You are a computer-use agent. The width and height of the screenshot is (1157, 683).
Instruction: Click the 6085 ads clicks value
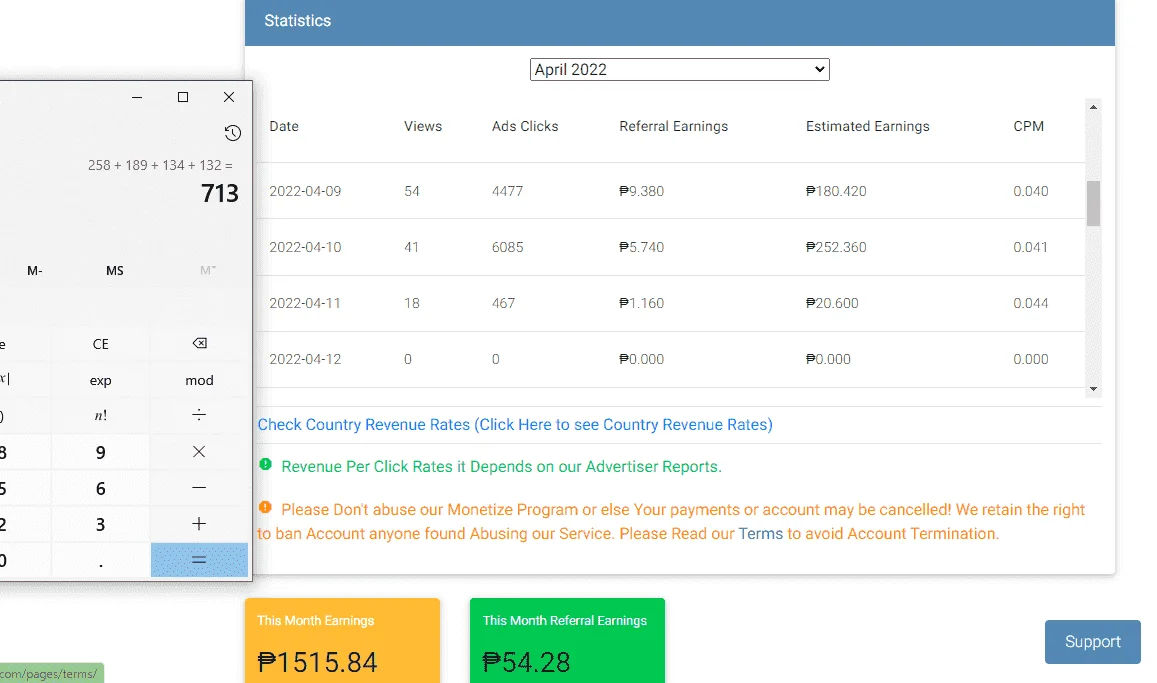(x=508, y=247)
